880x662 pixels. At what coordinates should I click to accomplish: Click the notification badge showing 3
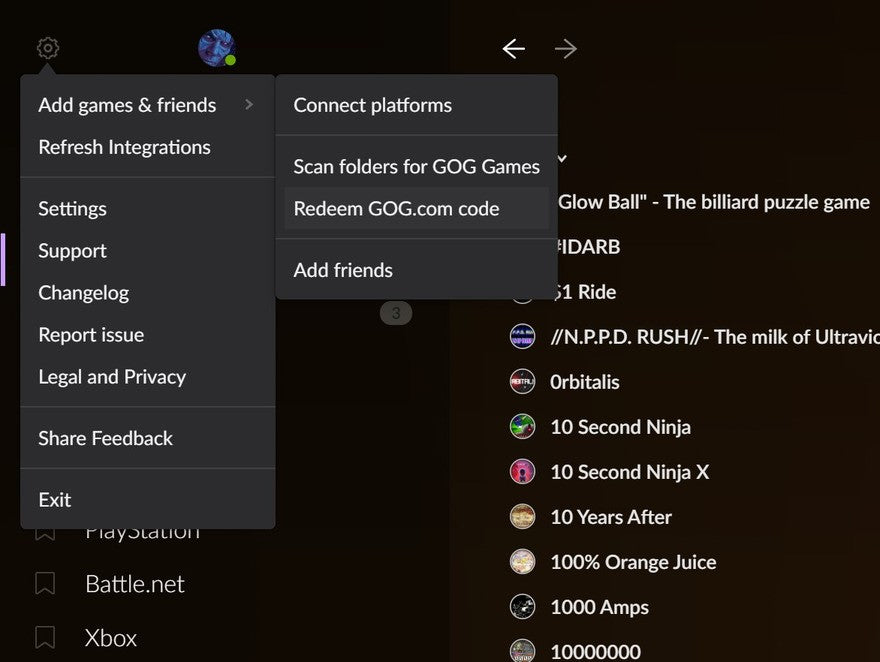(396, 312)
